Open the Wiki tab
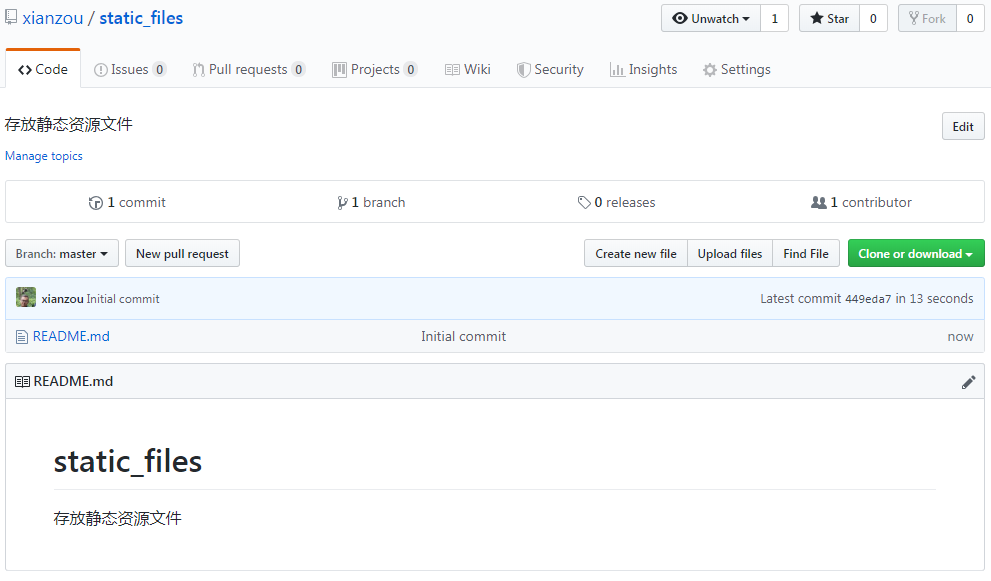991x581 pixels. point(468,69)
